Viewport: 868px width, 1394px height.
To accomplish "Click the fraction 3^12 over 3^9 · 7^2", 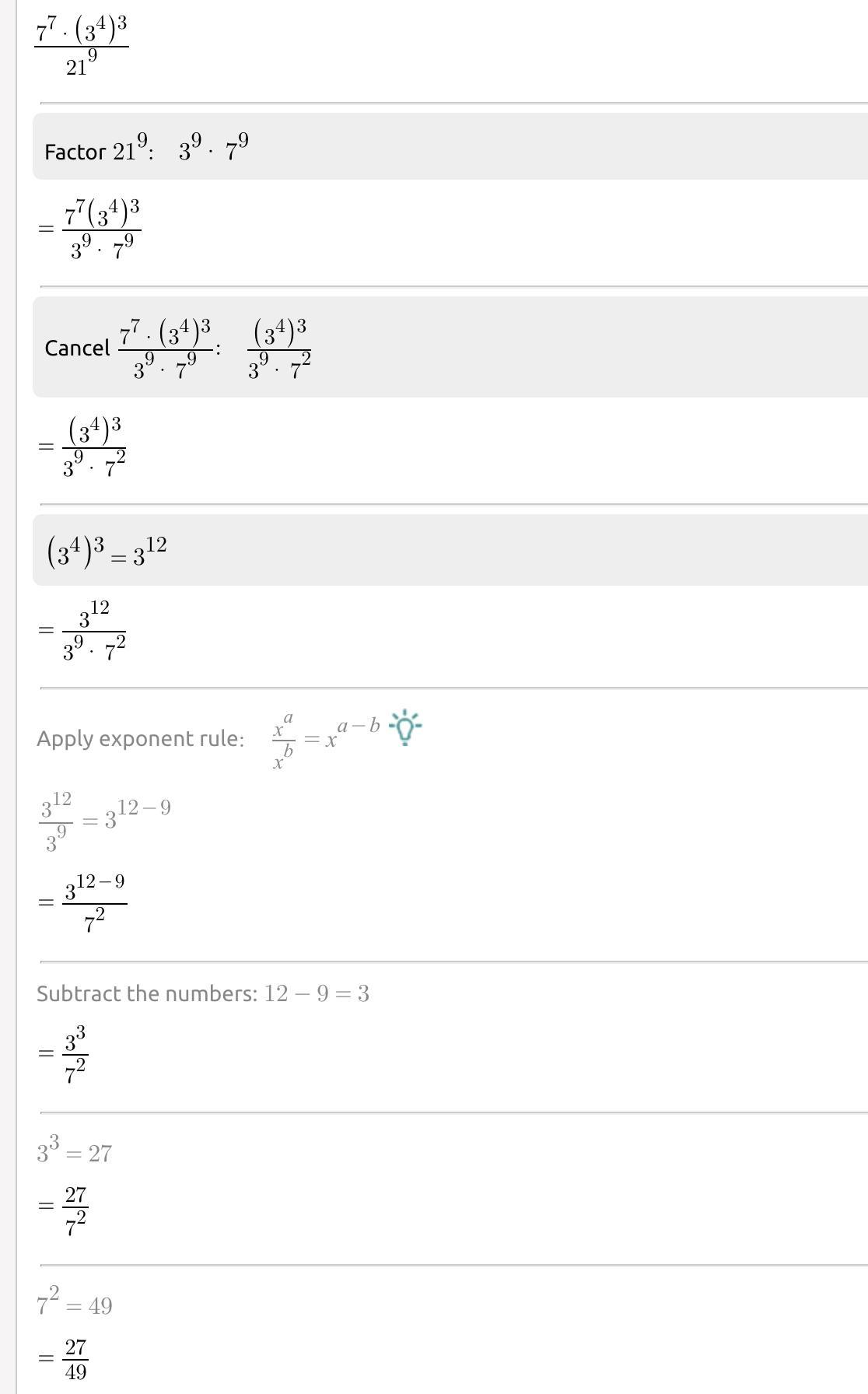I will coord(94,630).
